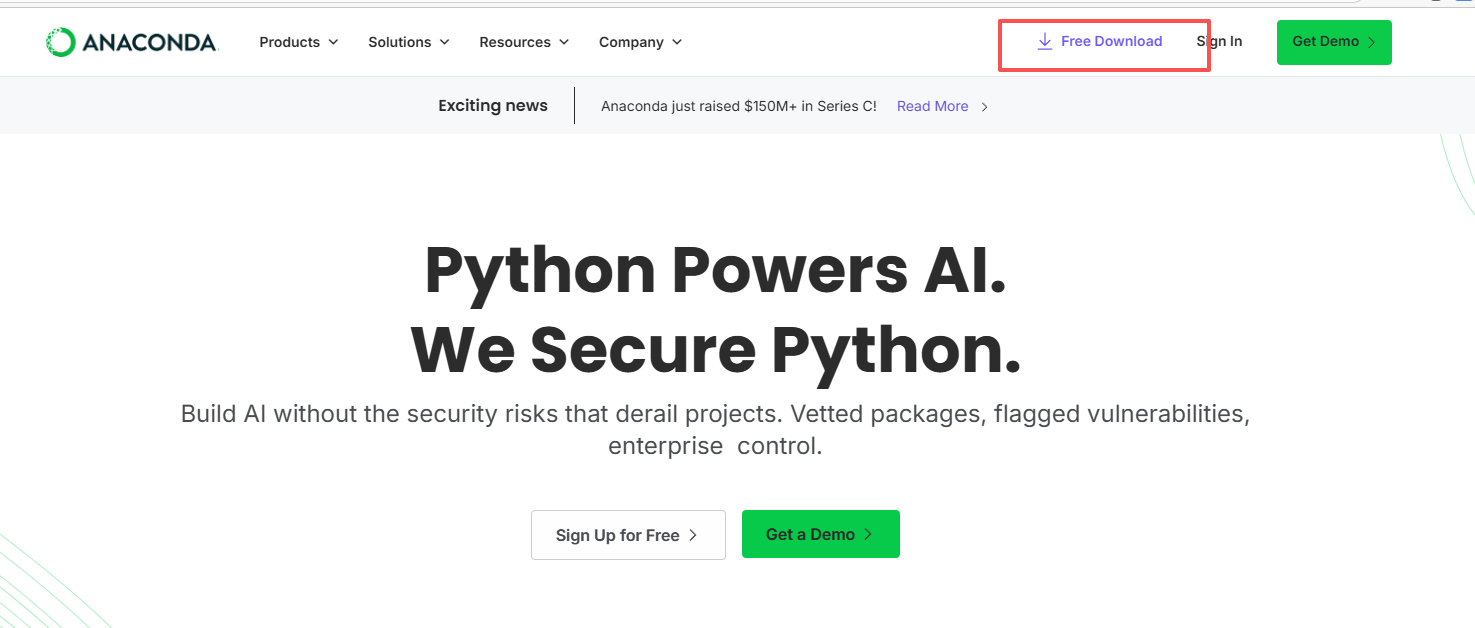
Task: Expand the Company dropdown chevron
Action: click(x=677, y=42)
